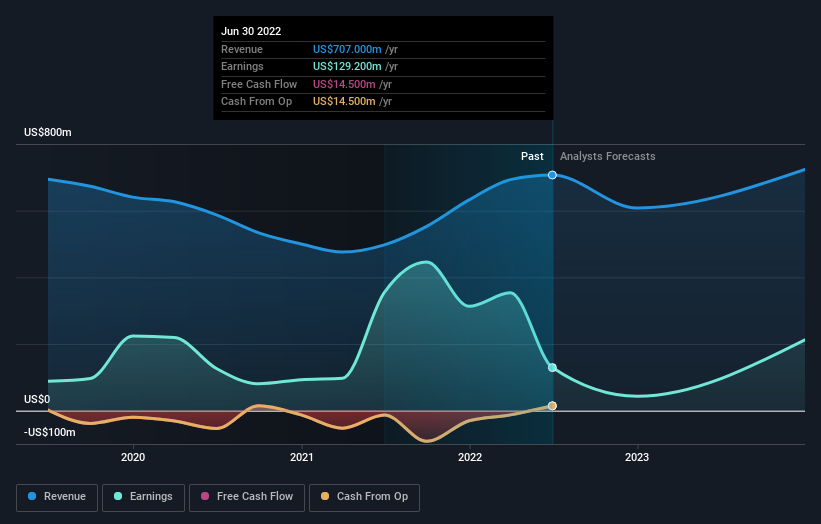Click the Analysts Forecasts label
Viewport: 821px width, 524px height.
coord(607,156)
